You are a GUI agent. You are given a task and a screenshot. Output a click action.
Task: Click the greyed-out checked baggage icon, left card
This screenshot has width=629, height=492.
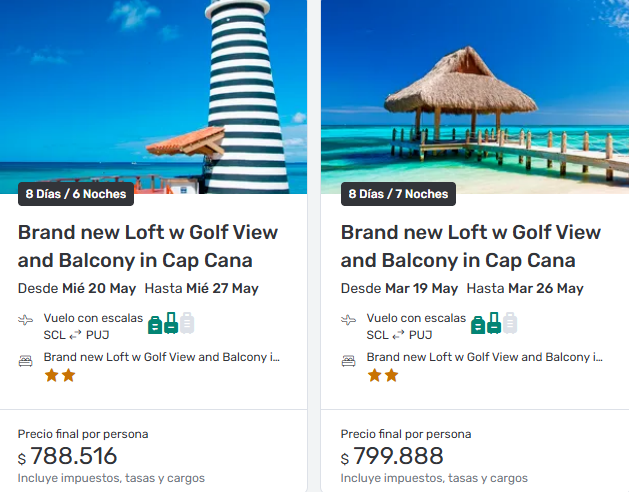187,323
